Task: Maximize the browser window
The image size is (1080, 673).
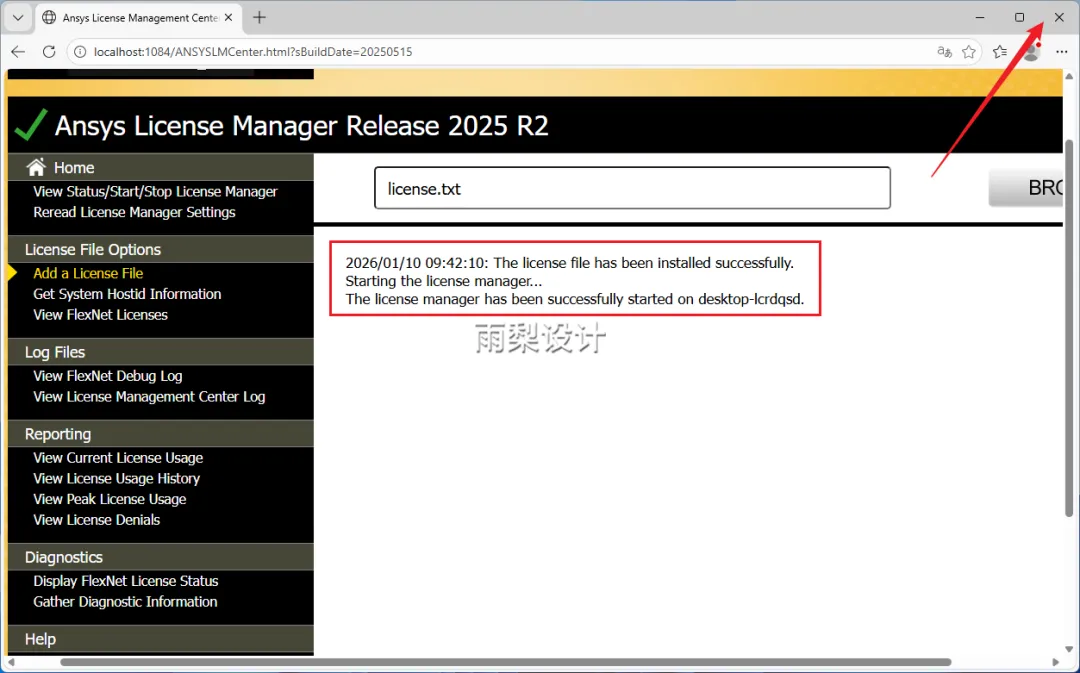Action: tap(1019, 18)
